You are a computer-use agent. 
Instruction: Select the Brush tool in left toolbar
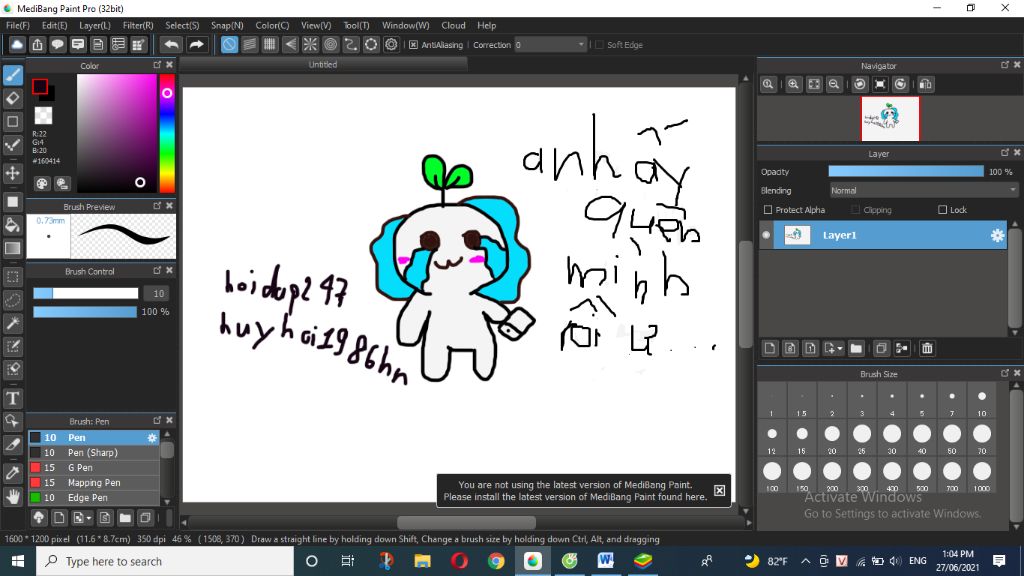13,75
